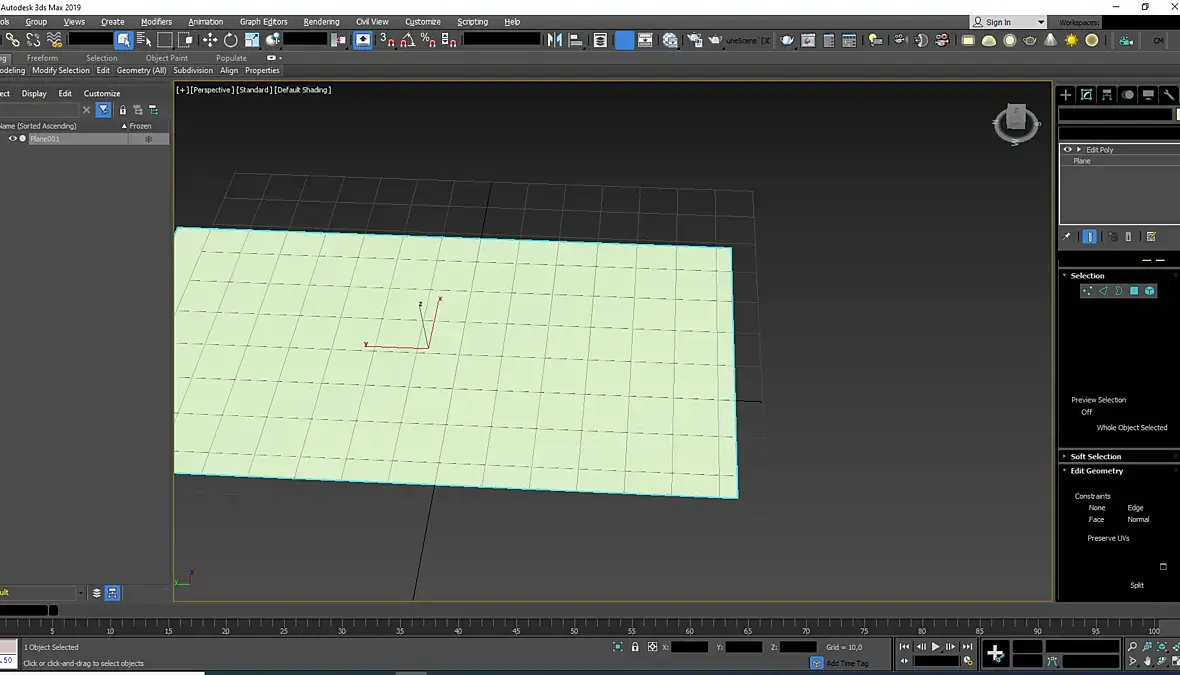
Task: Hide Plane001 using its eye icon
Action: coord(12,138)
